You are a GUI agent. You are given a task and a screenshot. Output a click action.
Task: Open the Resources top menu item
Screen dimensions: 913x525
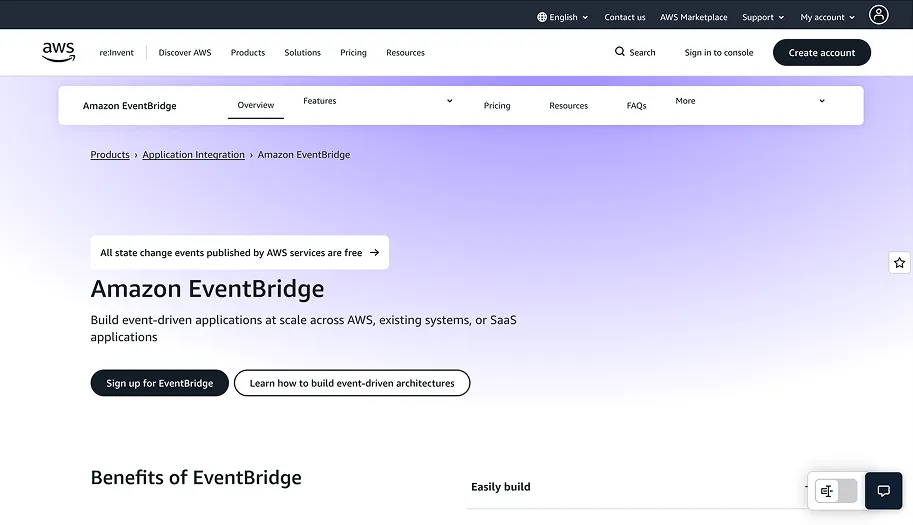[405, 52]
